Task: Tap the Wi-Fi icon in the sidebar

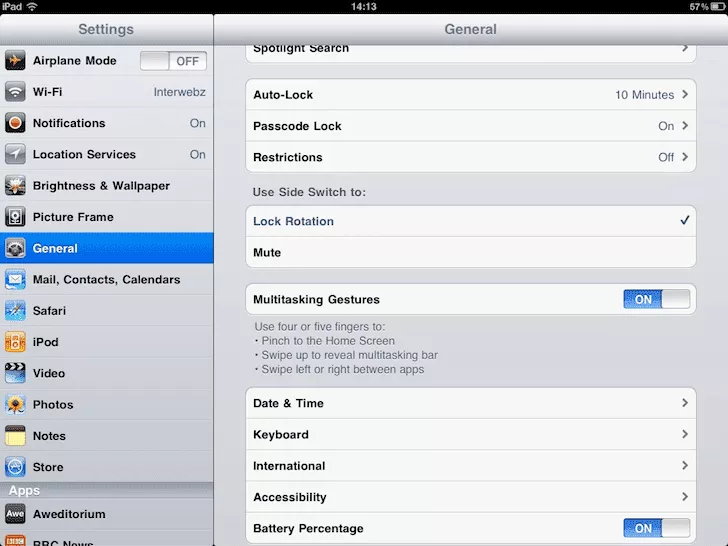Action: (x=15, y=92)
